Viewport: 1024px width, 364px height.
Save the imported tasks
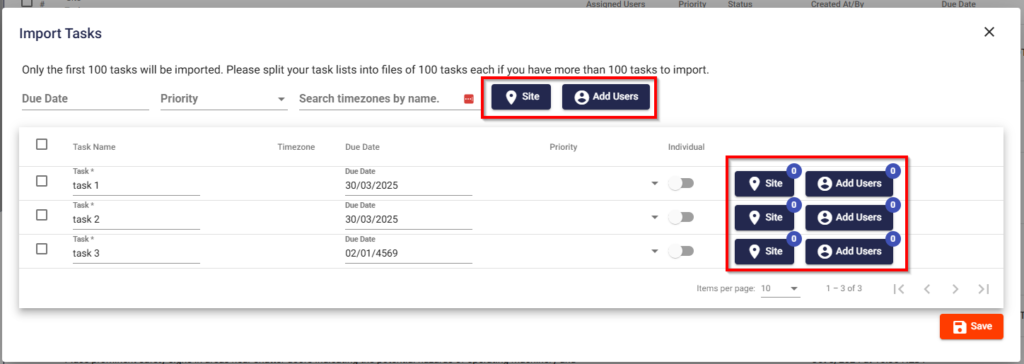971,327
